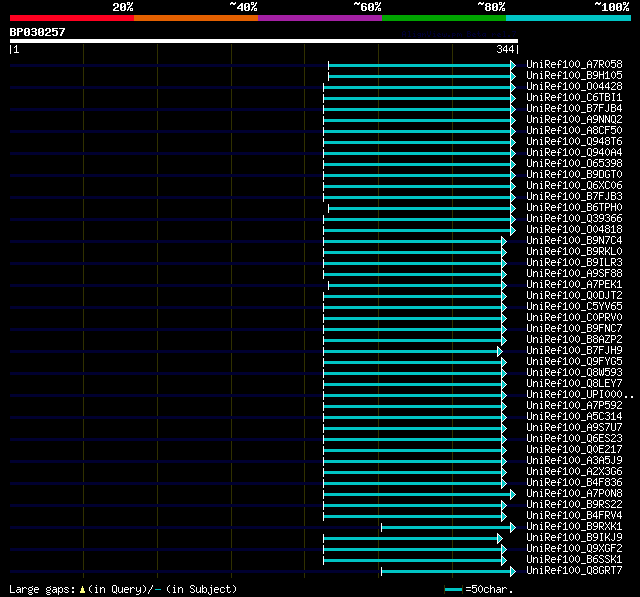Image resolution: width=640 pixels, height=597 pixels.
Task: Select the UniRef100_B7FJB3 label
Action: click(x=574, y=197)
